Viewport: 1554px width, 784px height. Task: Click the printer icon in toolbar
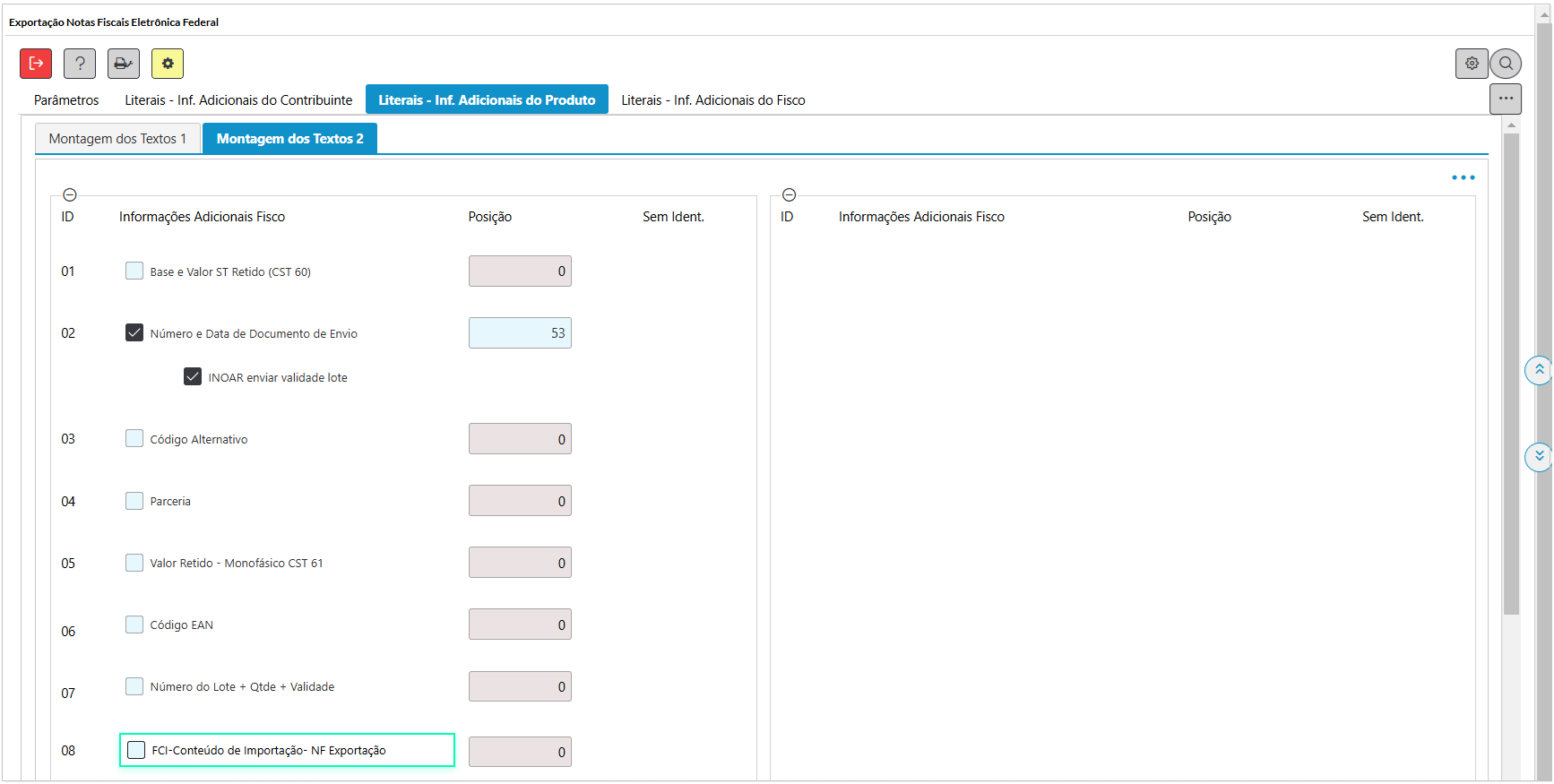pyautogui.click(x=124, y=64)
